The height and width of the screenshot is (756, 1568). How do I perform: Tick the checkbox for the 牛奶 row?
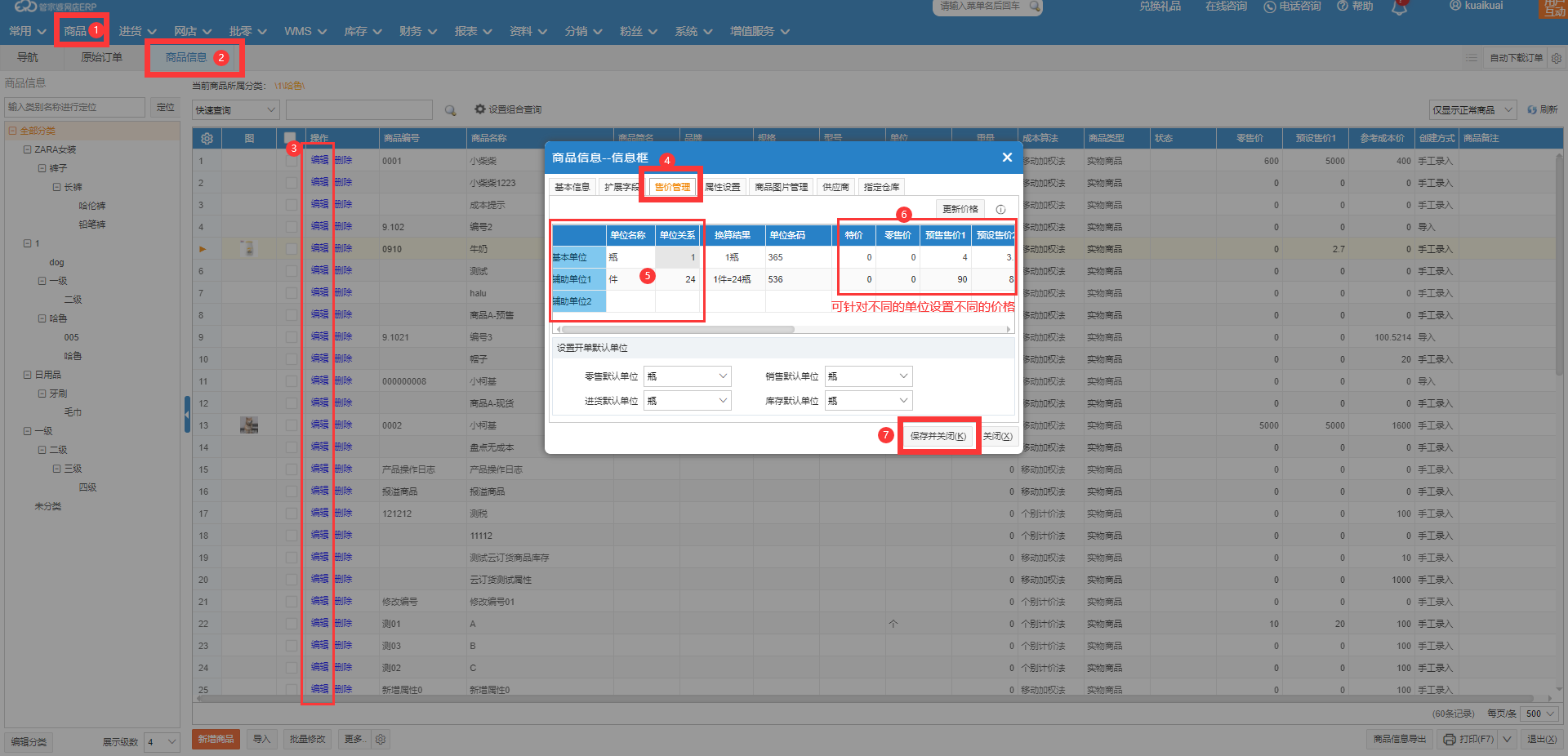pos(291,249)
